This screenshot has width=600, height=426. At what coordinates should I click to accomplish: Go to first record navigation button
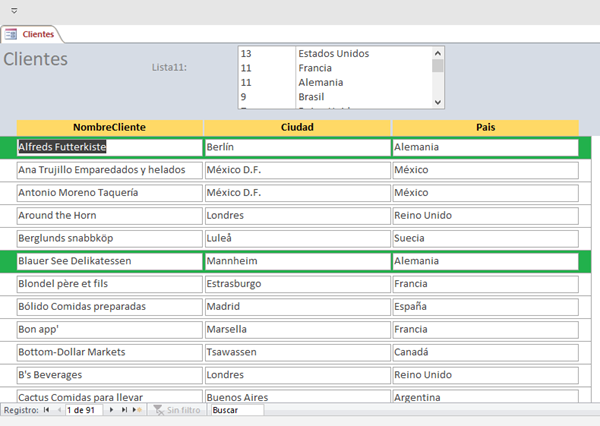[46, 410]
